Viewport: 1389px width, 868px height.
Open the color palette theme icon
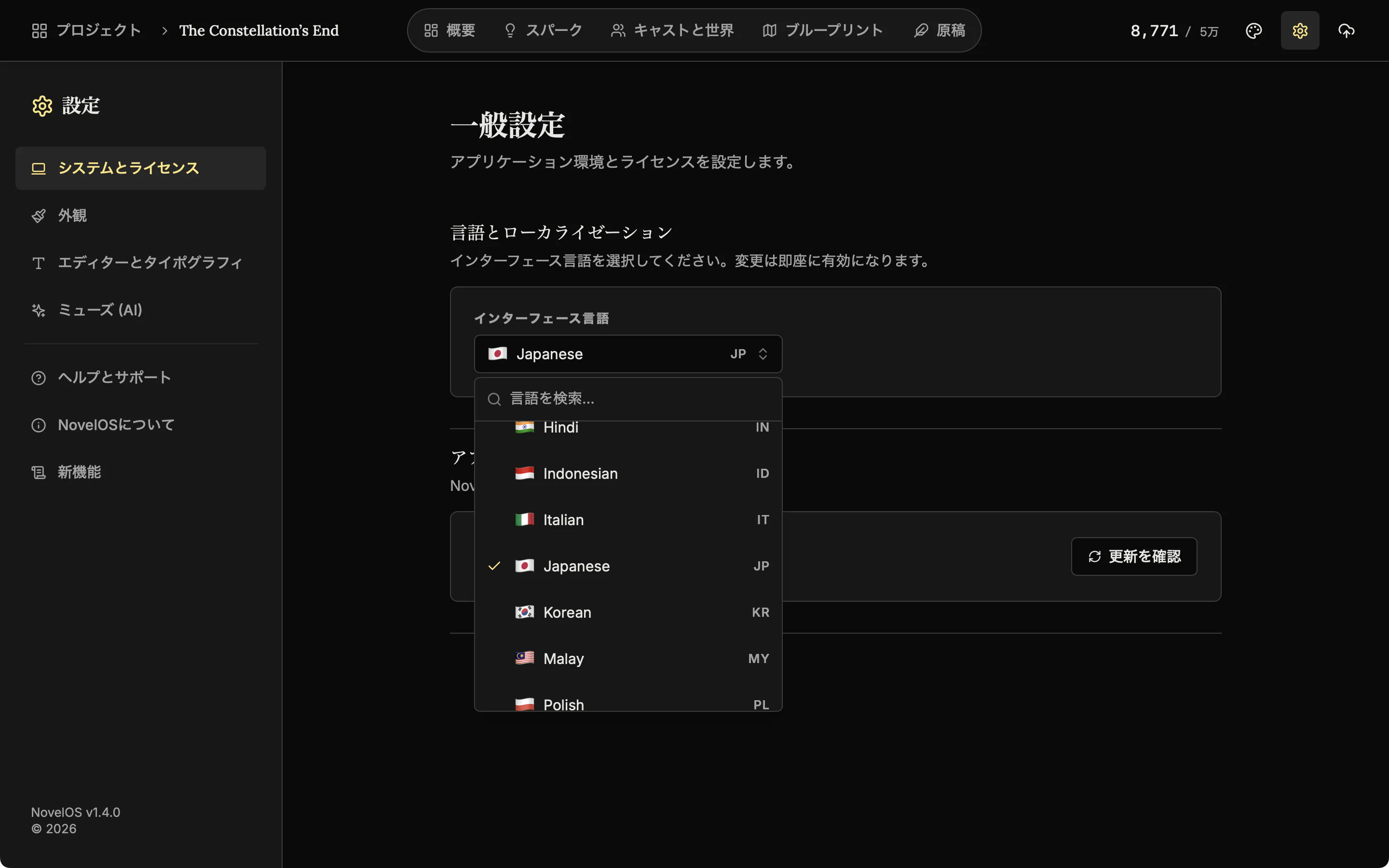(x=1253, y=30)
